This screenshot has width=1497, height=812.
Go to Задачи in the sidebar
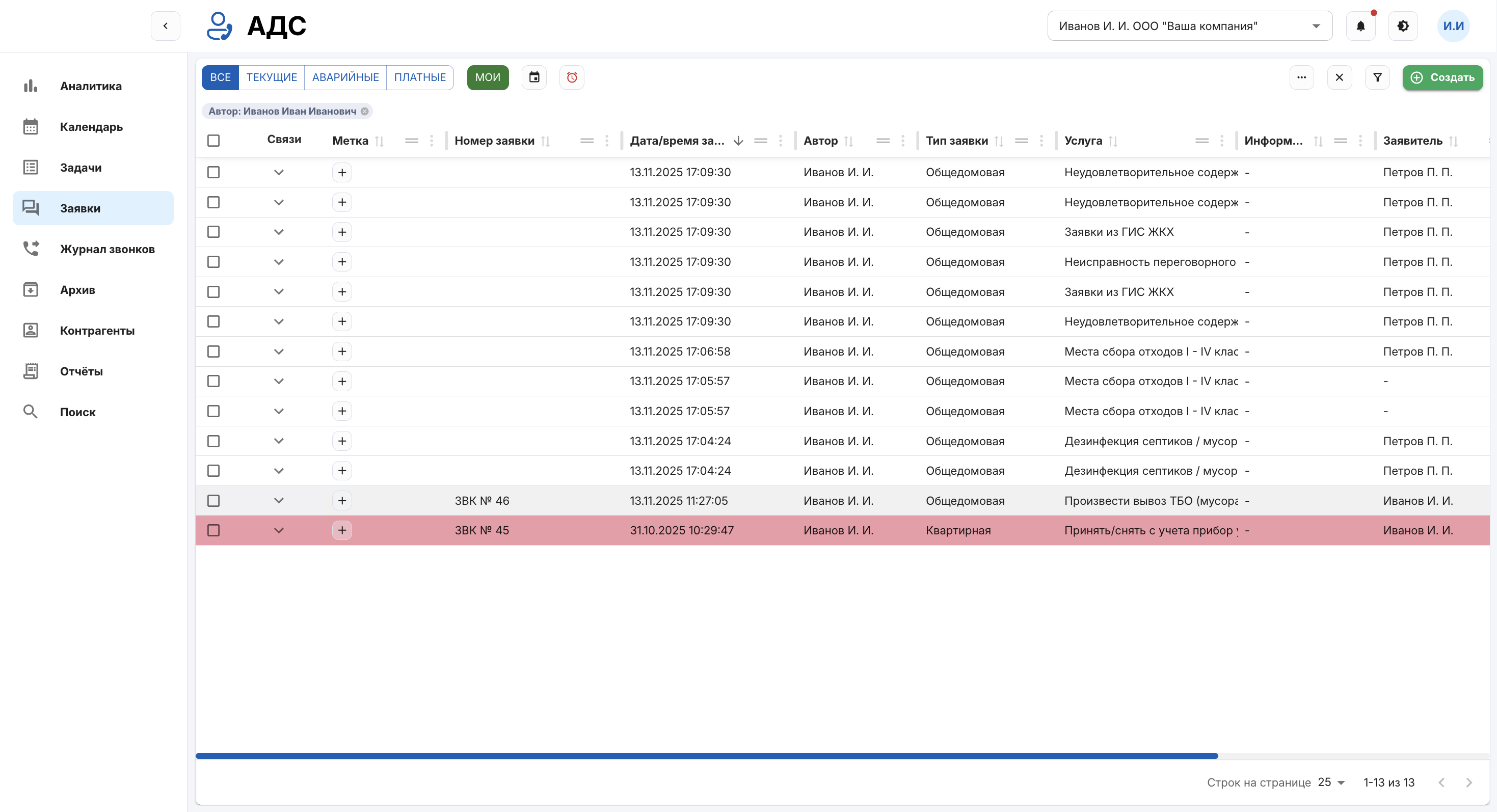point(93,167)
